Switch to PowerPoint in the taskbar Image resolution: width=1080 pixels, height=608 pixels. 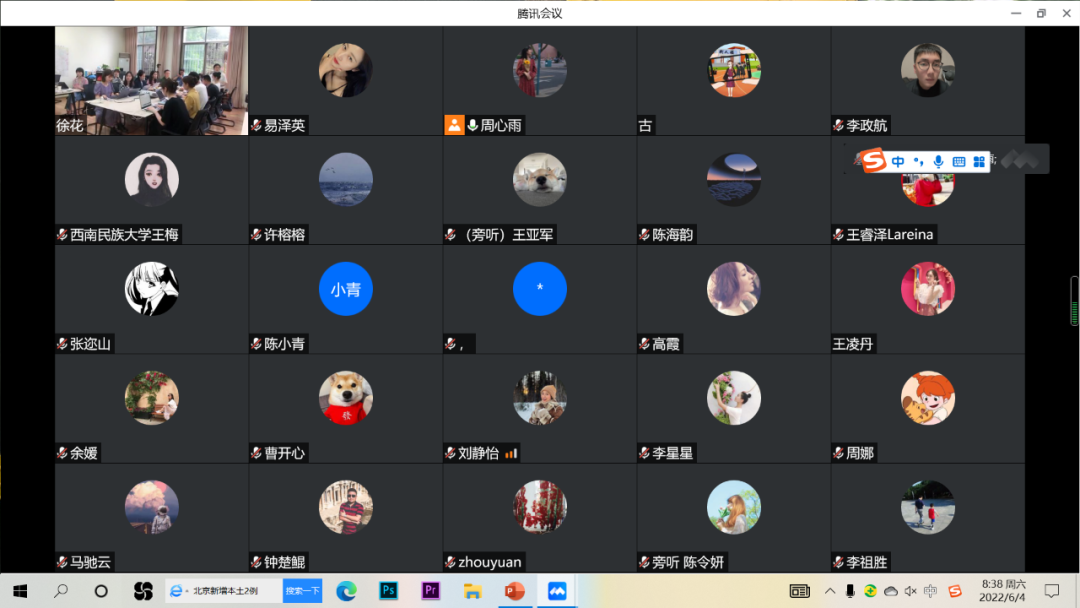515,591
